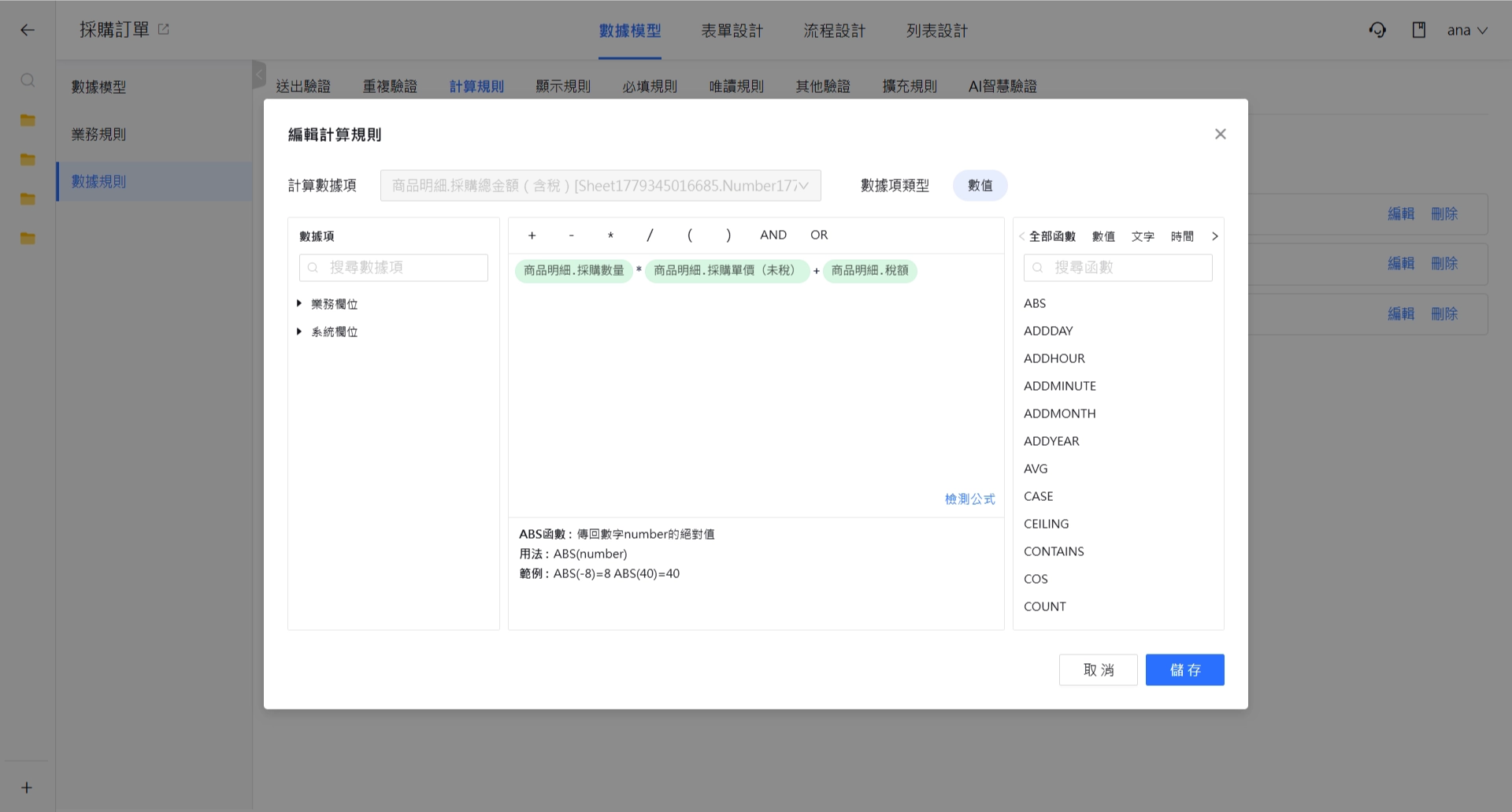Screen dimensions: 1512x812
Task: Insert the divide operator
Action: click(x=650, y=235)
